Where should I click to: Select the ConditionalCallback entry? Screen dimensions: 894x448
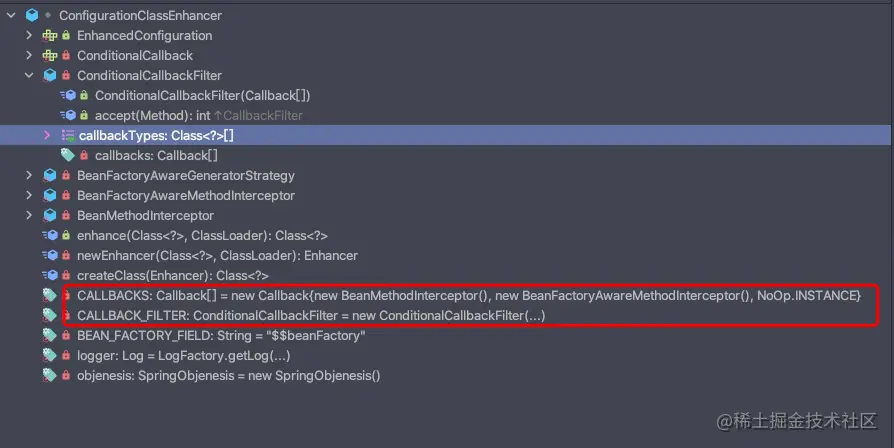coord(135,55)
